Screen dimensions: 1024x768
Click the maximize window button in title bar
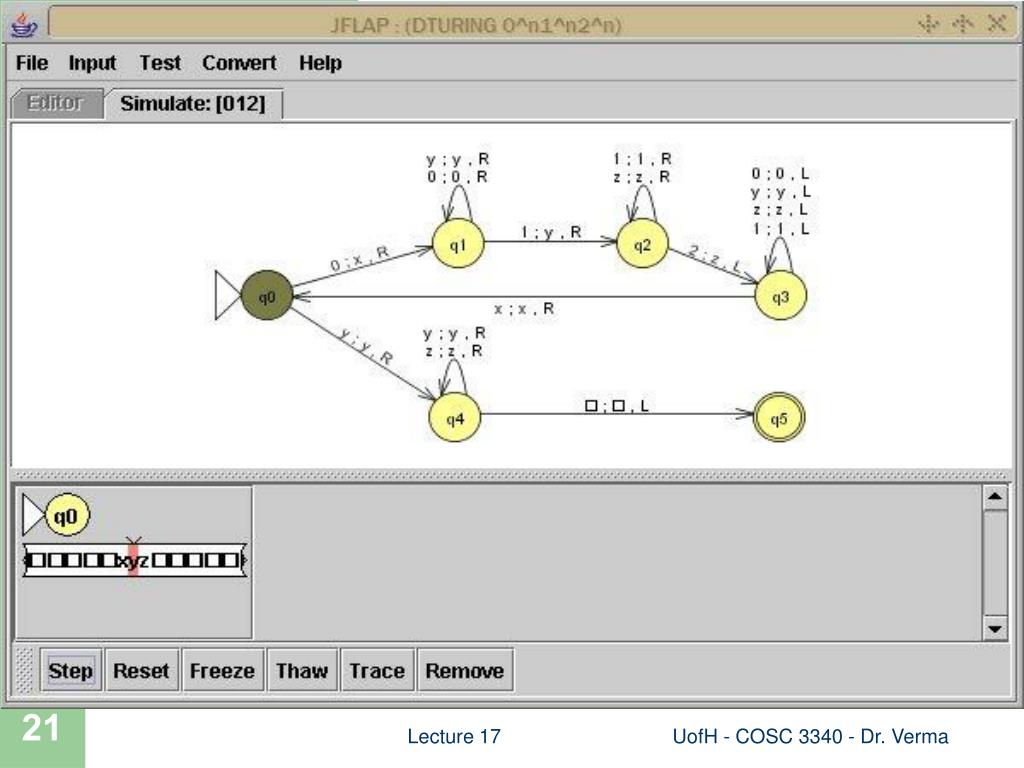[963, 24]
